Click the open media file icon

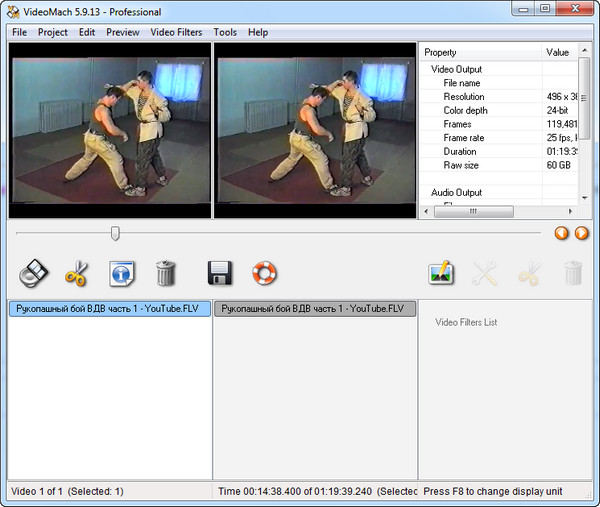(x=33, y=272)
